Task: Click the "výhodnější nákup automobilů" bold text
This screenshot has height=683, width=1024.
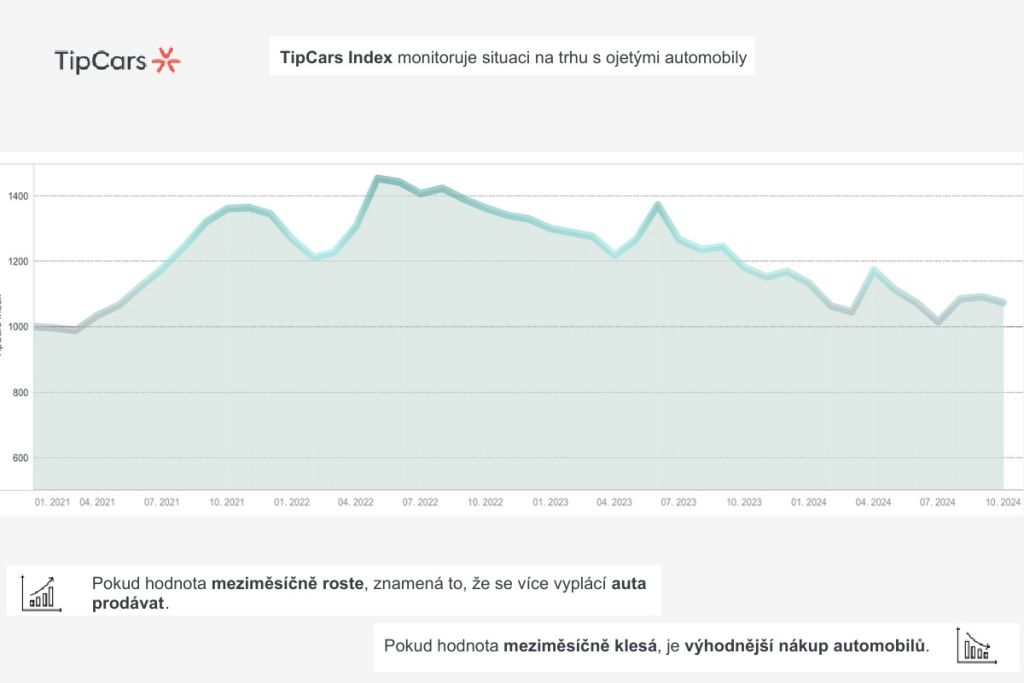Action: click(x=805, y=646)
